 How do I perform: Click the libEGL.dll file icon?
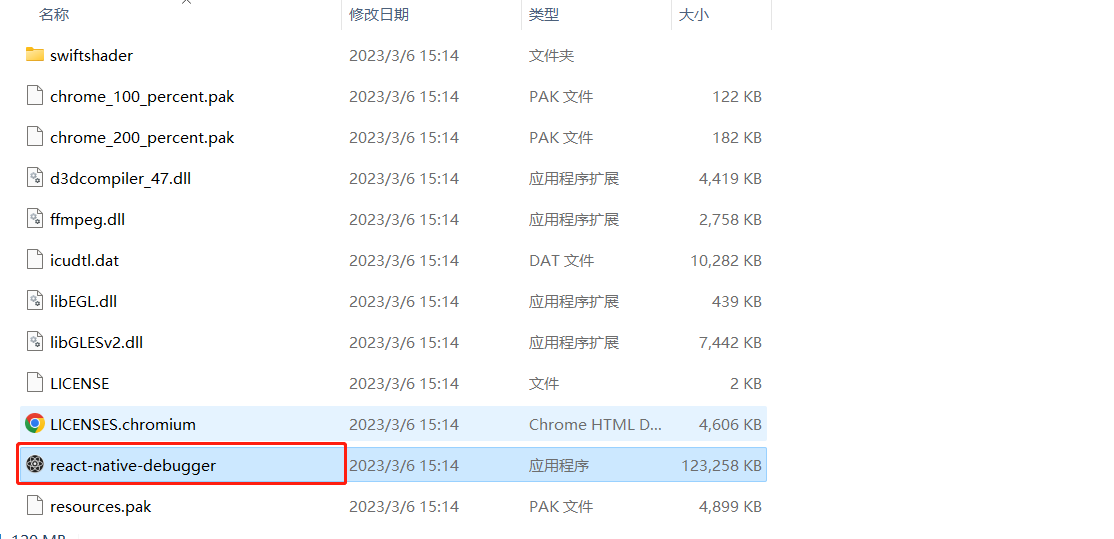click(35, 301)
